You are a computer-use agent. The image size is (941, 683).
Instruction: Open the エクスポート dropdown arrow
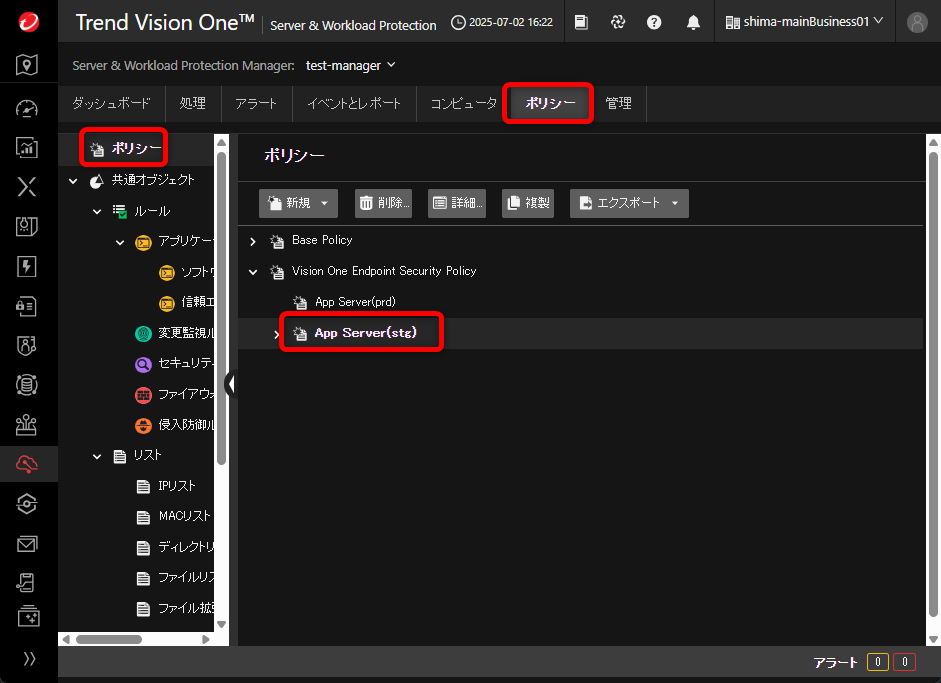coord(675,203)
